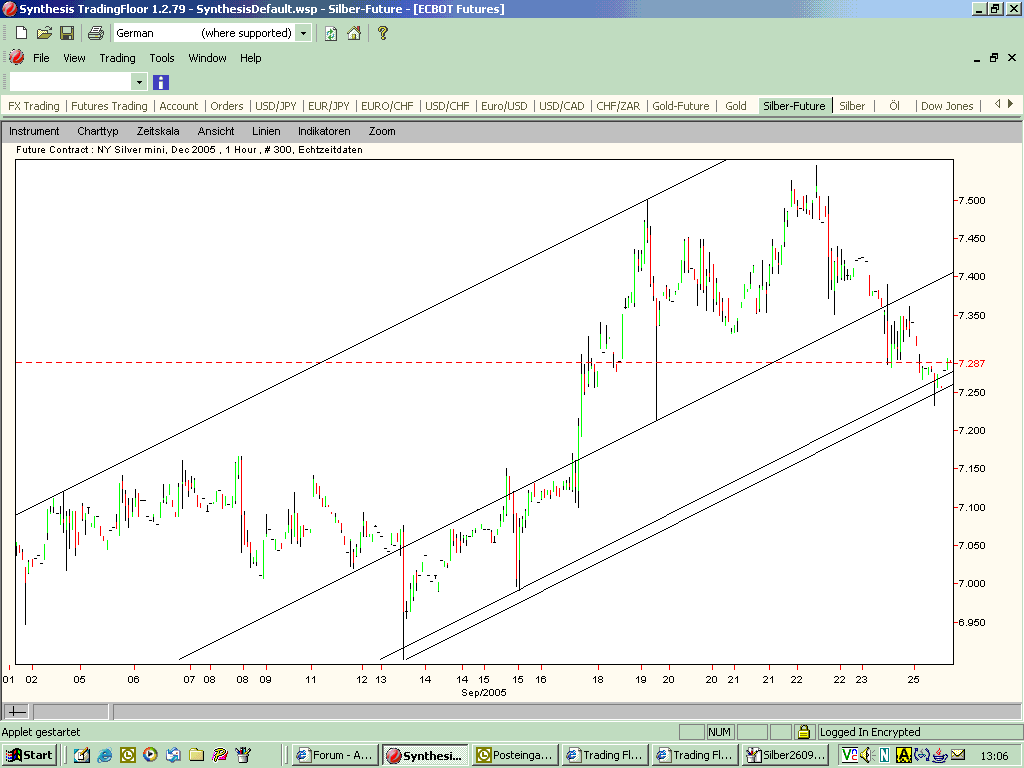The height and width of the screenshot is (768, 1024).
Task: Create a new document with toolbar icon
Action: (21, 33)
